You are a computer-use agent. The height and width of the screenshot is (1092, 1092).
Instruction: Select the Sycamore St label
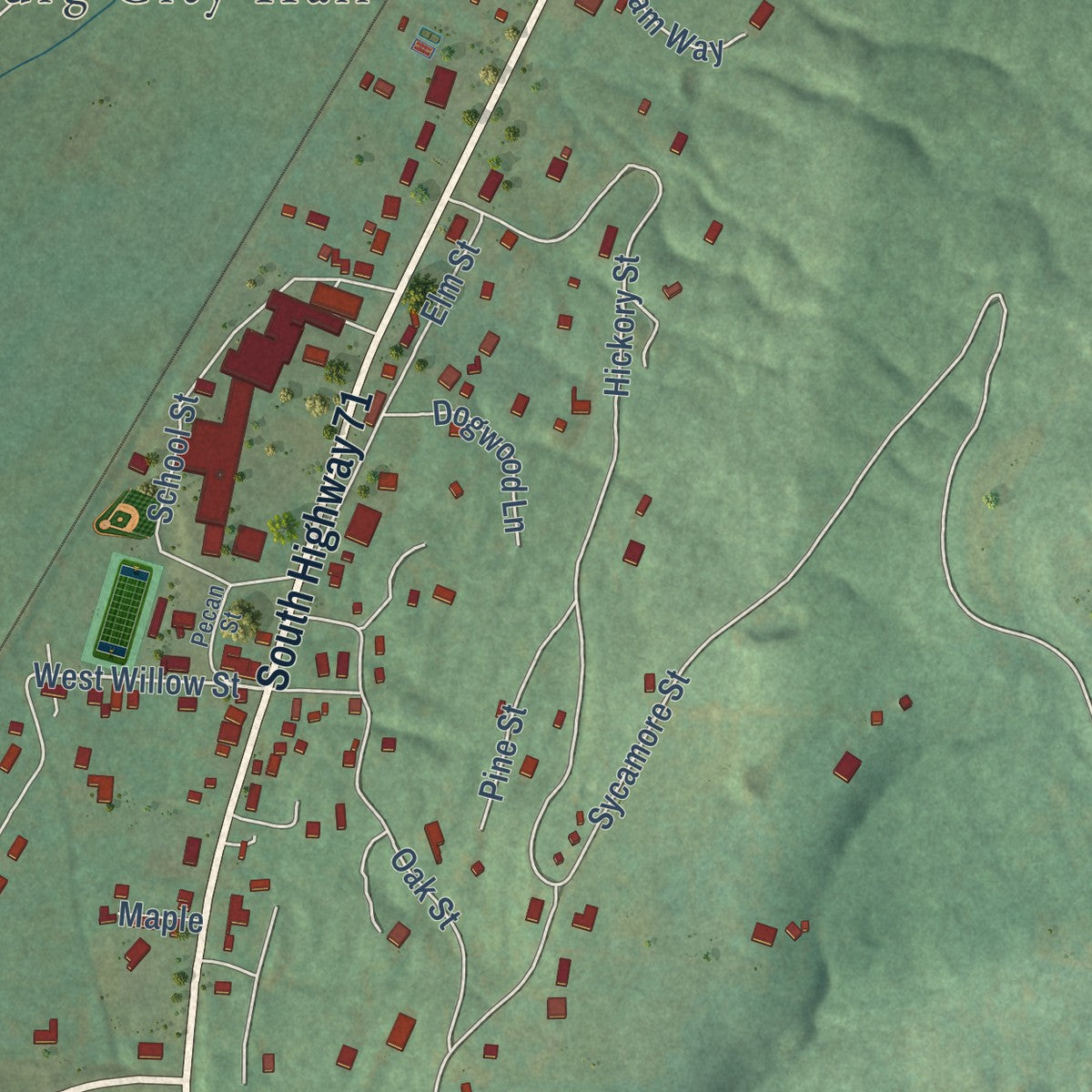(639, 750)
